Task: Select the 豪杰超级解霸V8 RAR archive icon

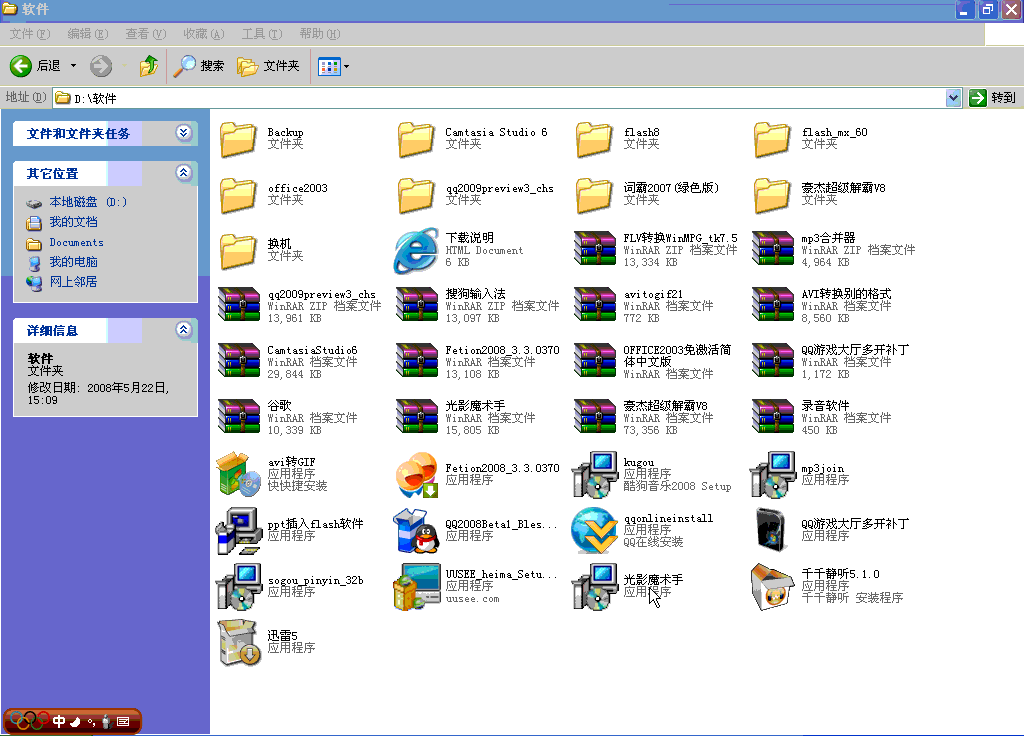Action: point(594,417)
